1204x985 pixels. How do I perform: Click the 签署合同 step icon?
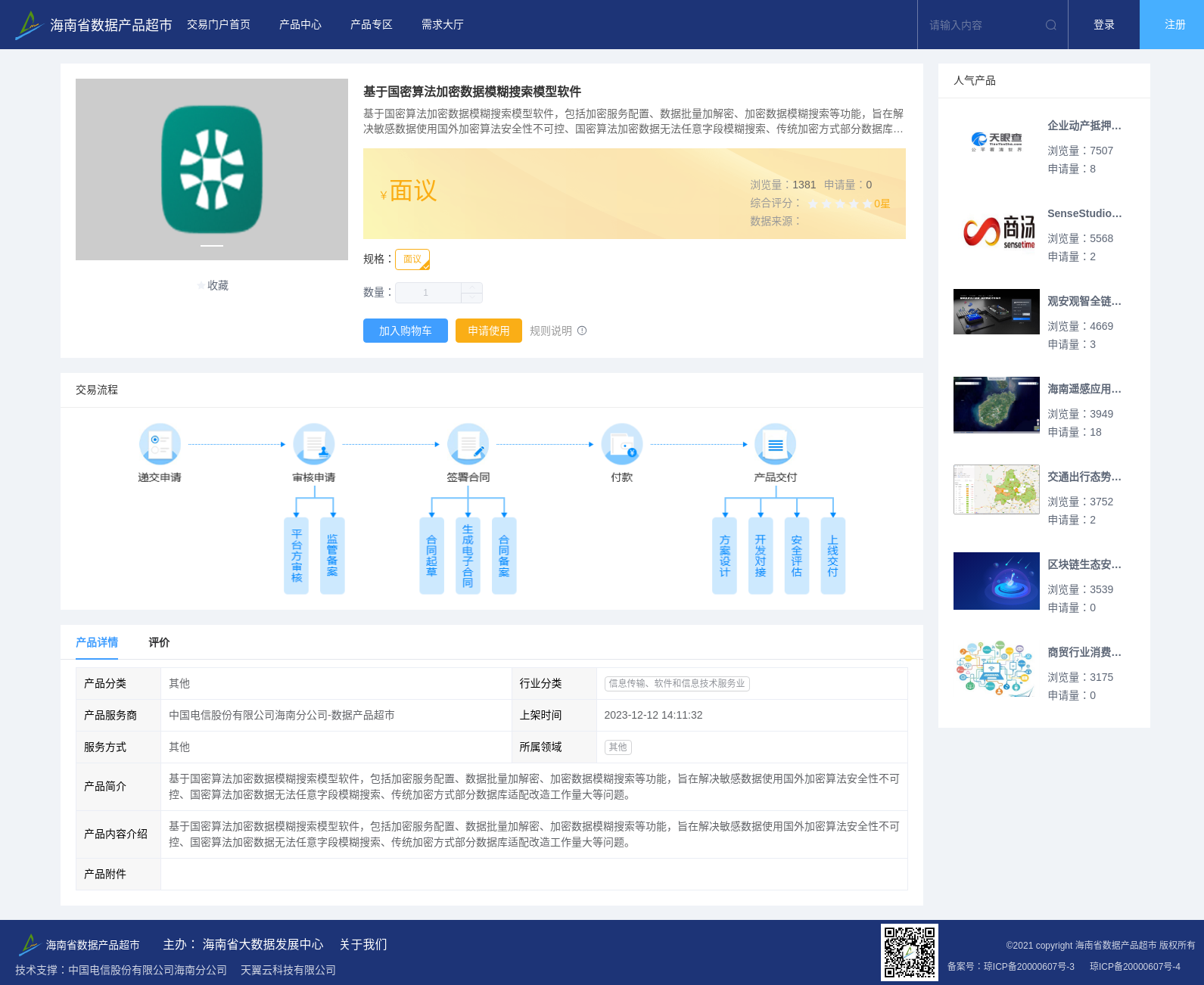pyautogui.click(x=468, y=444)
